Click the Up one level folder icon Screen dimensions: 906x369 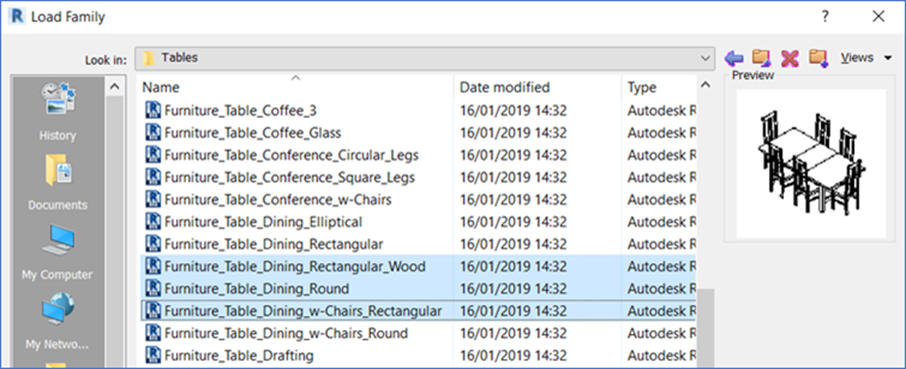point(762,57)
